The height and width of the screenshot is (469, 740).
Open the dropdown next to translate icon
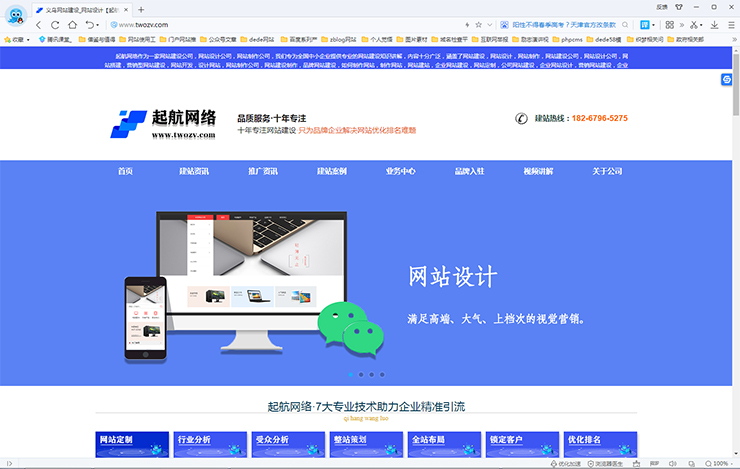[653, 25]
